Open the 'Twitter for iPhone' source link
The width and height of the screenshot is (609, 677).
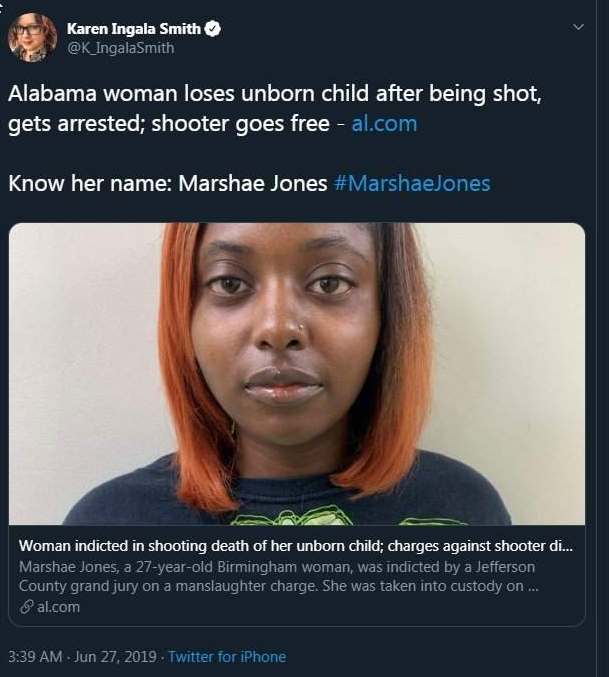pos(227,657)
